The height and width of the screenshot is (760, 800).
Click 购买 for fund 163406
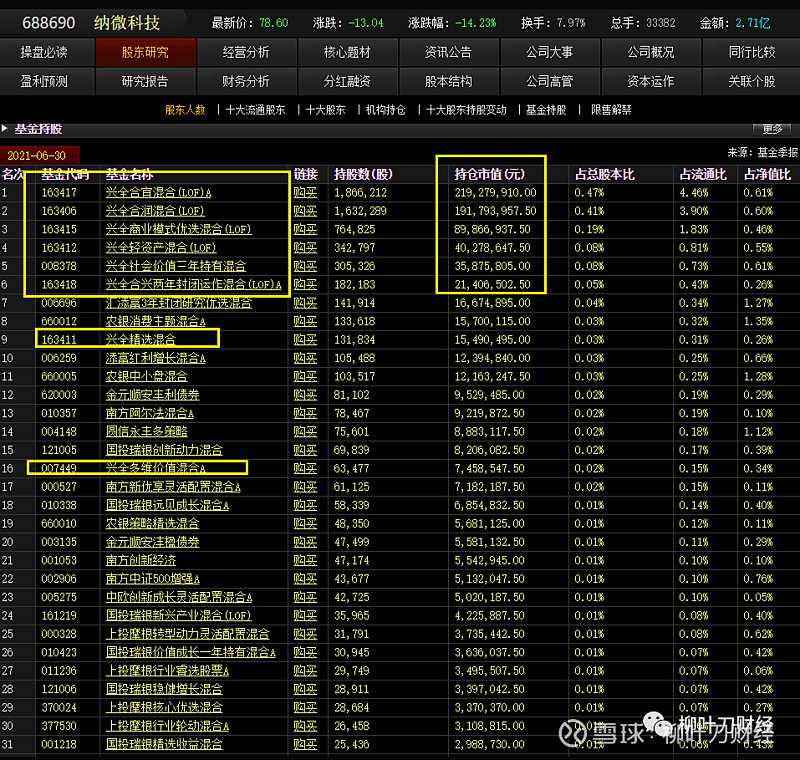[305, 211]
